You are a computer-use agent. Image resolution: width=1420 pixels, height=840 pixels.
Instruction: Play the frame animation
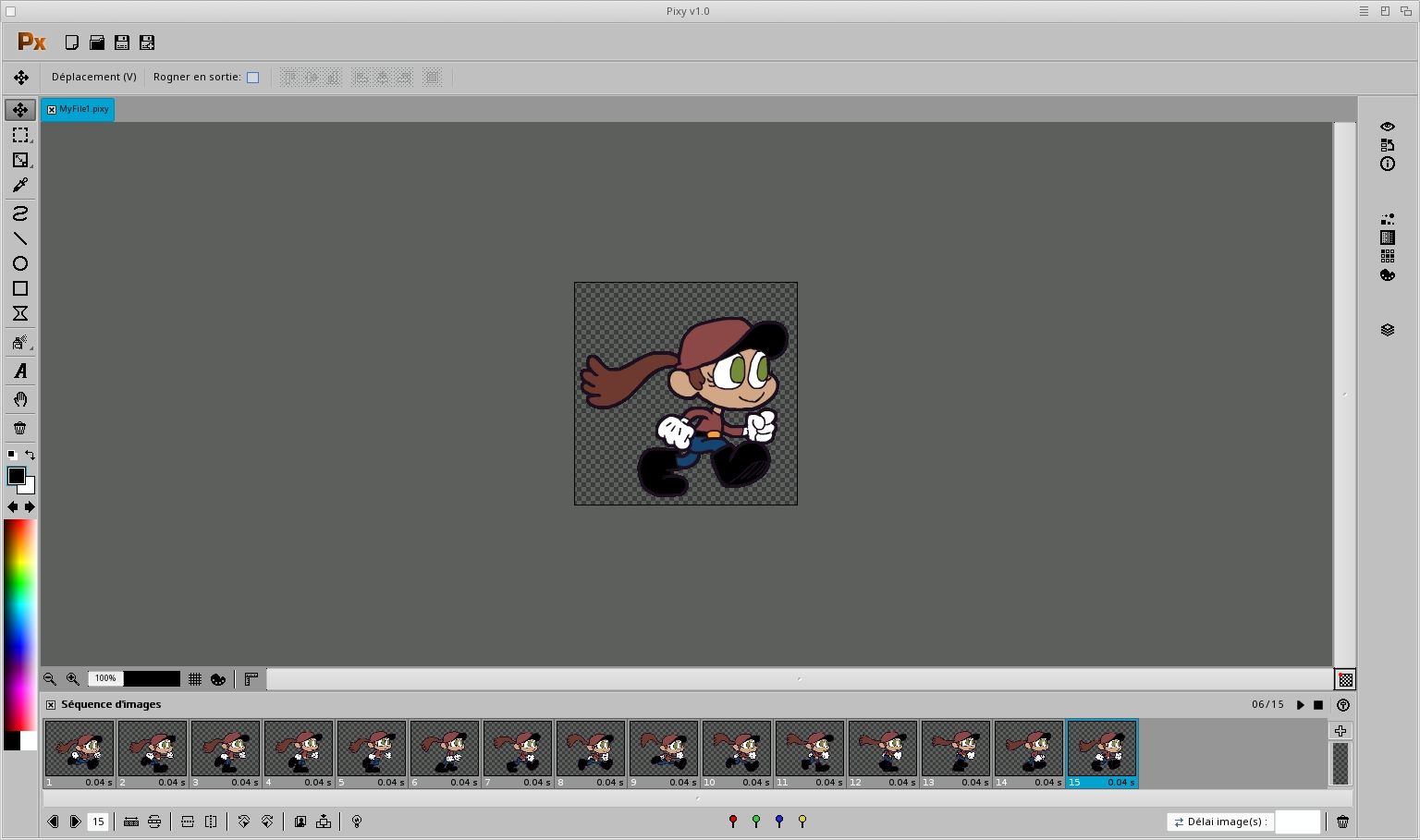tap(1301, 705)
